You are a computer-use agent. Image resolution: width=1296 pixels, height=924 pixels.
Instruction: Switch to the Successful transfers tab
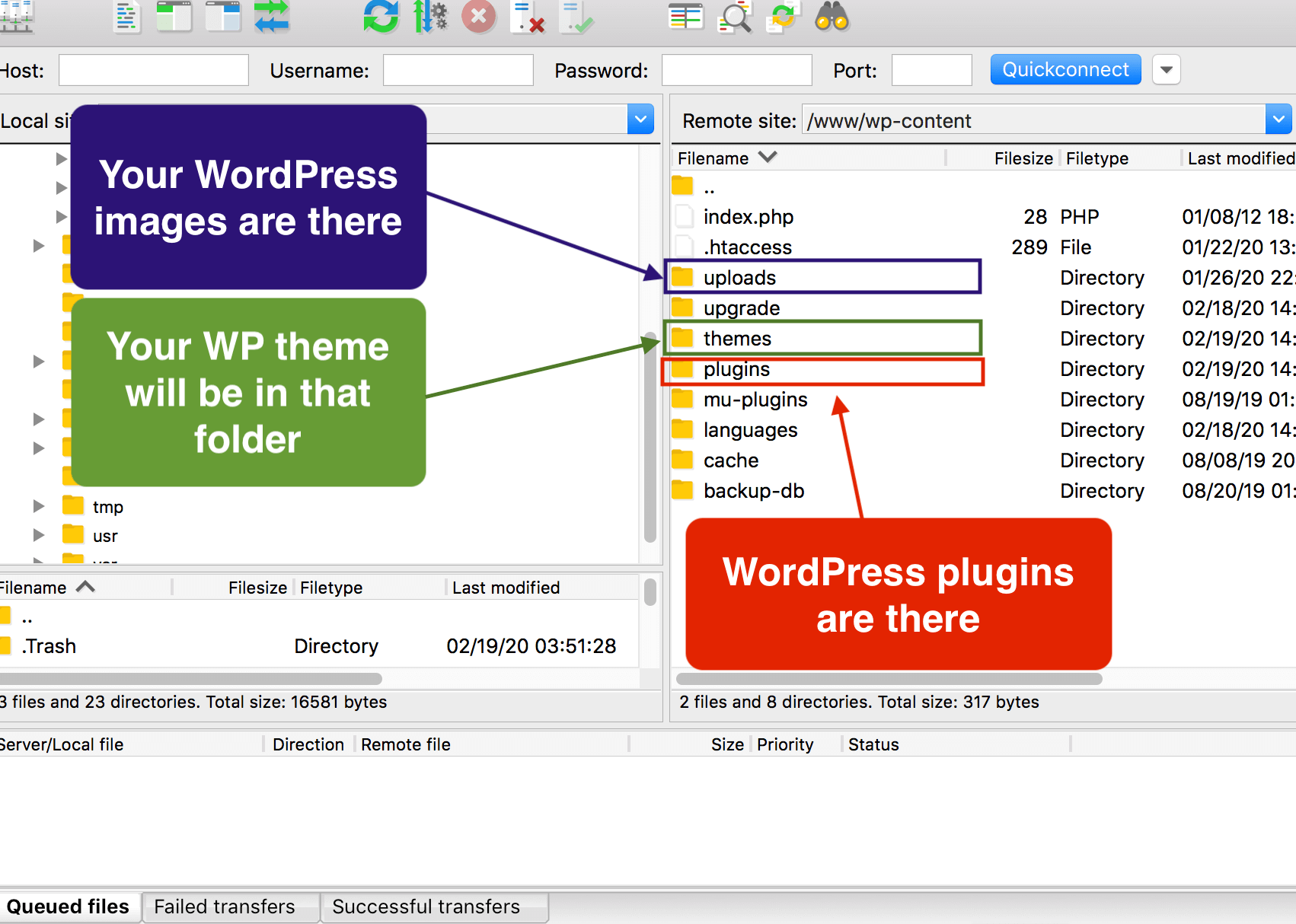tap(426, 906)
